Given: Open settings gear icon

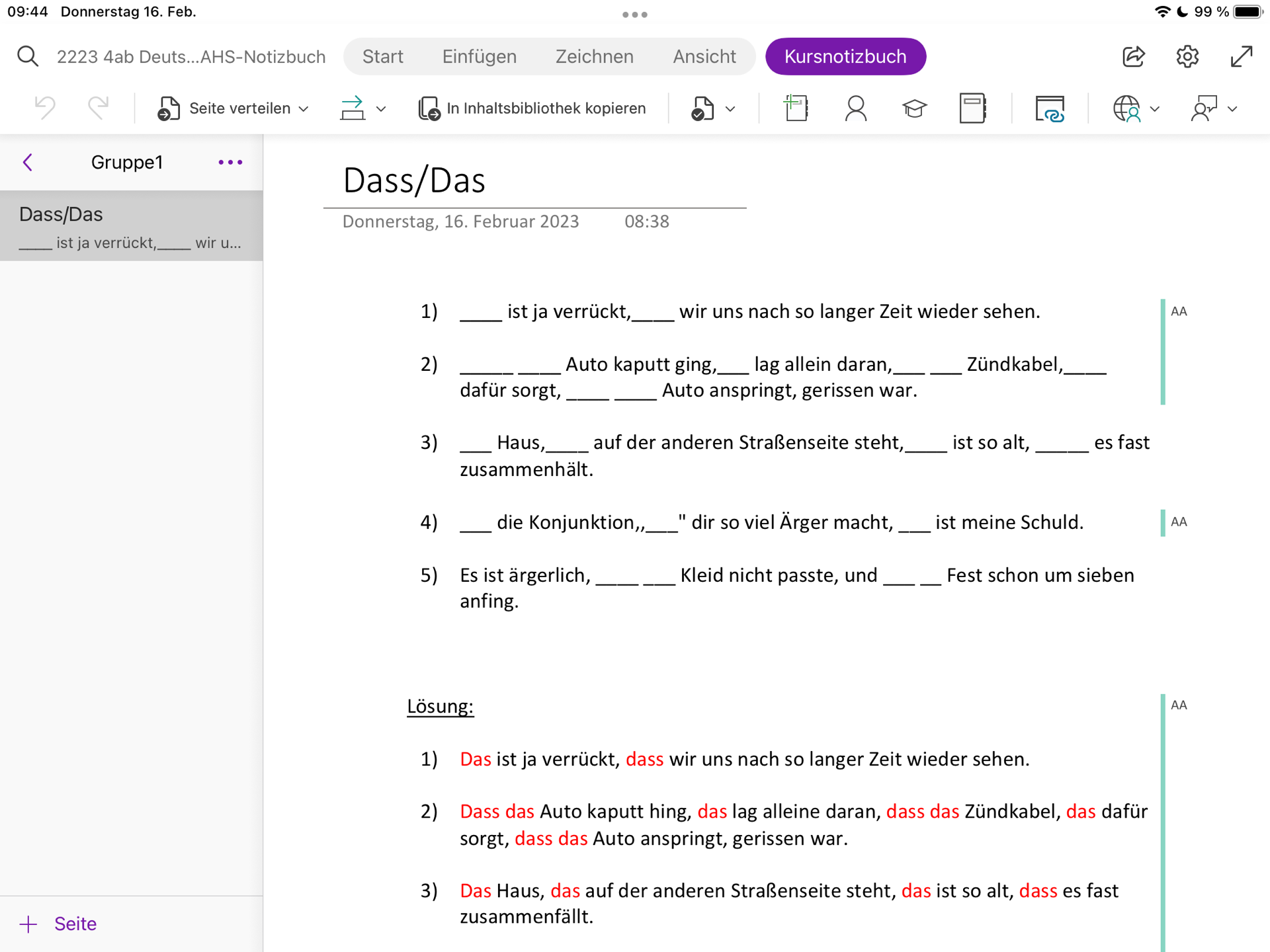Looking at the screenshot, I should coord(1187,56).
